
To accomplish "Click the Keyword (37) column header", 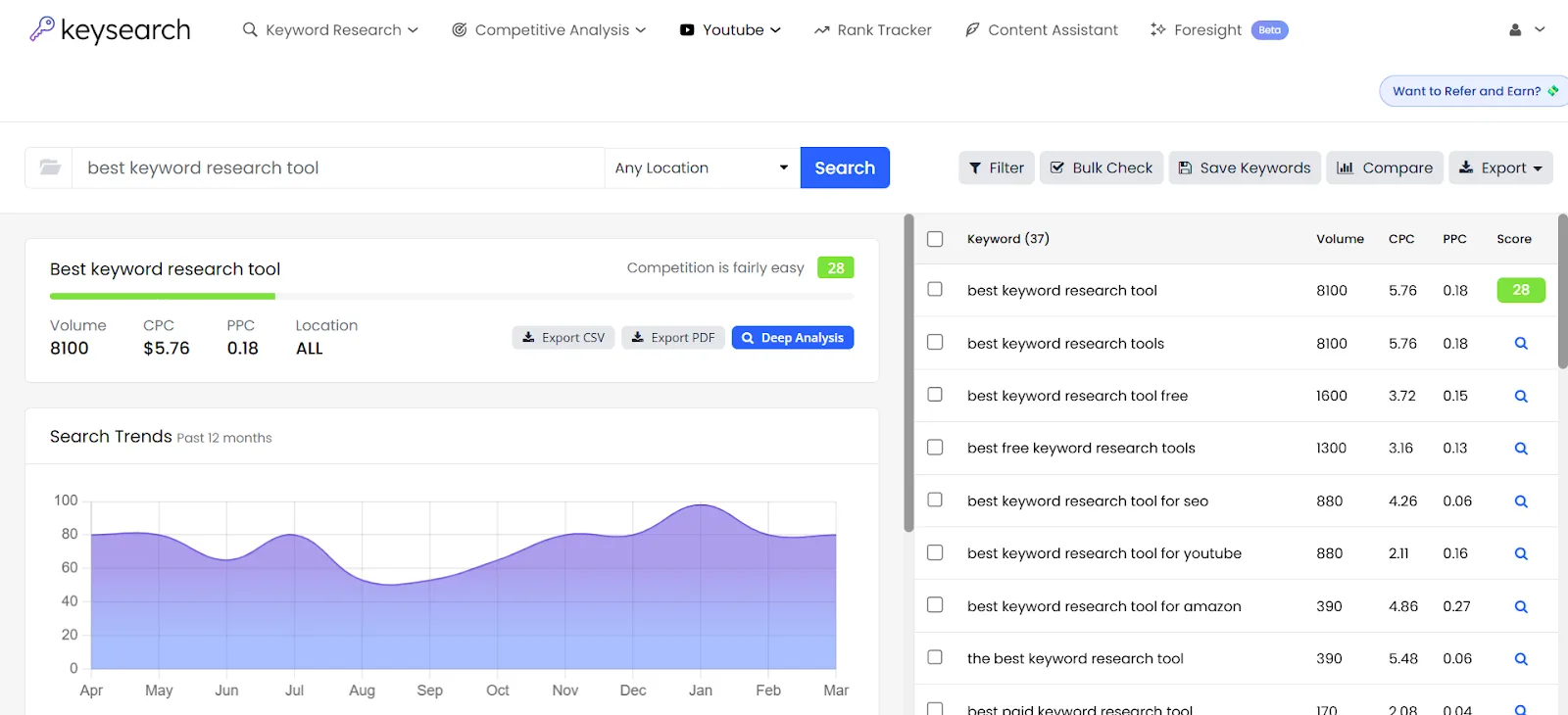I will pyautogui.click(x=1007, y=239).
